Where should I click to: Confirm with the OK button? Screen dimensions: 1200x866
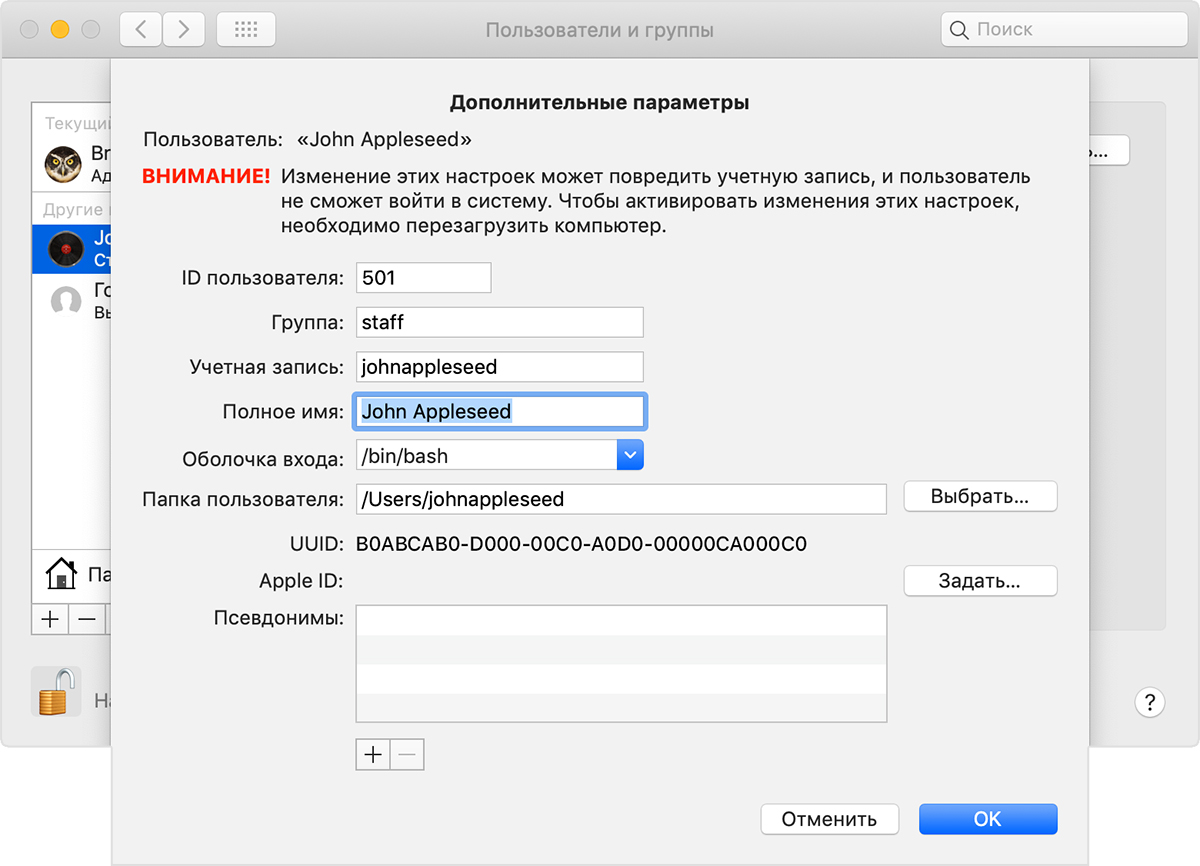[x=988, y=819]
